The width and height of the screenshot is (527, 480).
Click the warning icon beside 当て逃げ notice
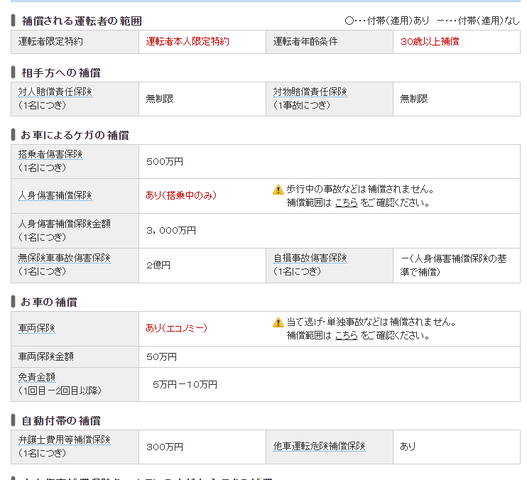click(278, 323)
